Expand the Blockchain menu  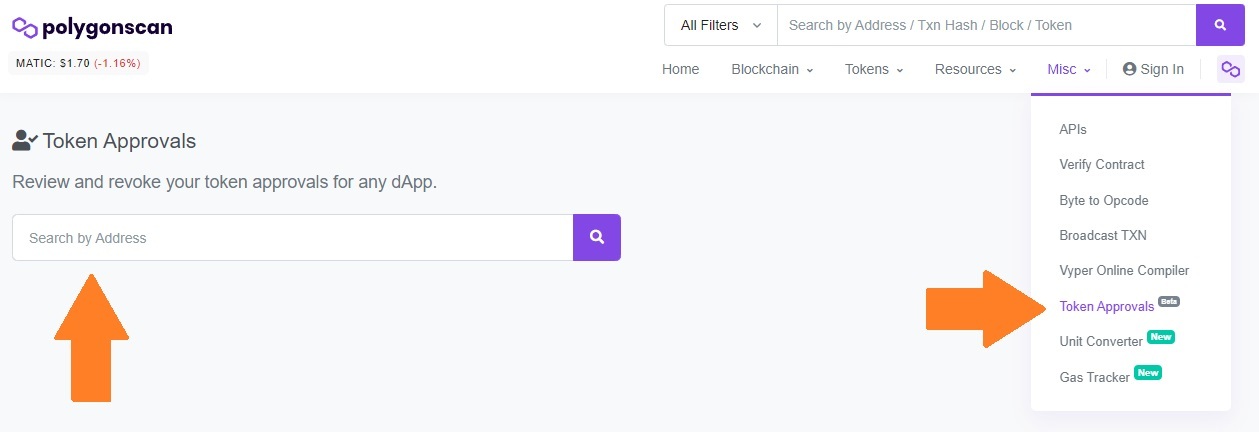[772, 69]
